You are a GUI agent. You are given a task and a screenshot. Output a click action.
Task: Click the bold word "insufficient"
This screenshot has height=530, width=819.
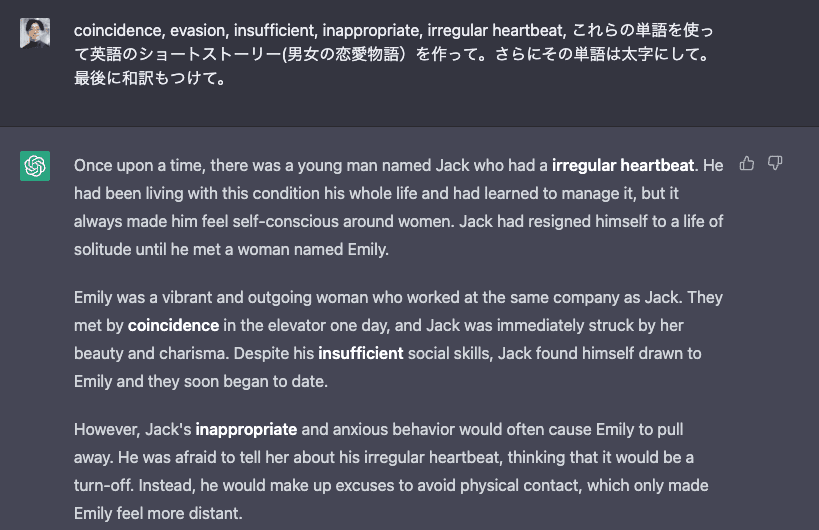(360, 353)
